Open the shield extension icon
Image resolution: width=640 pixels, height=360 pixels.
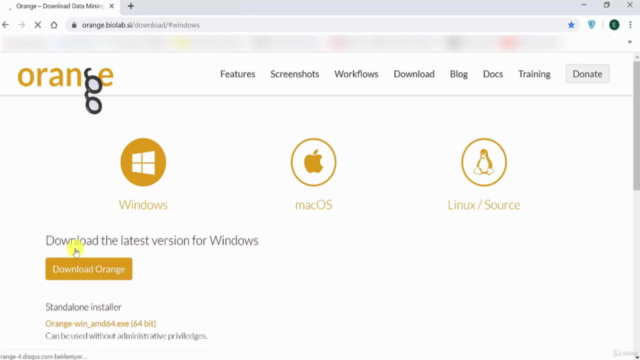click(x=591, y=25)
